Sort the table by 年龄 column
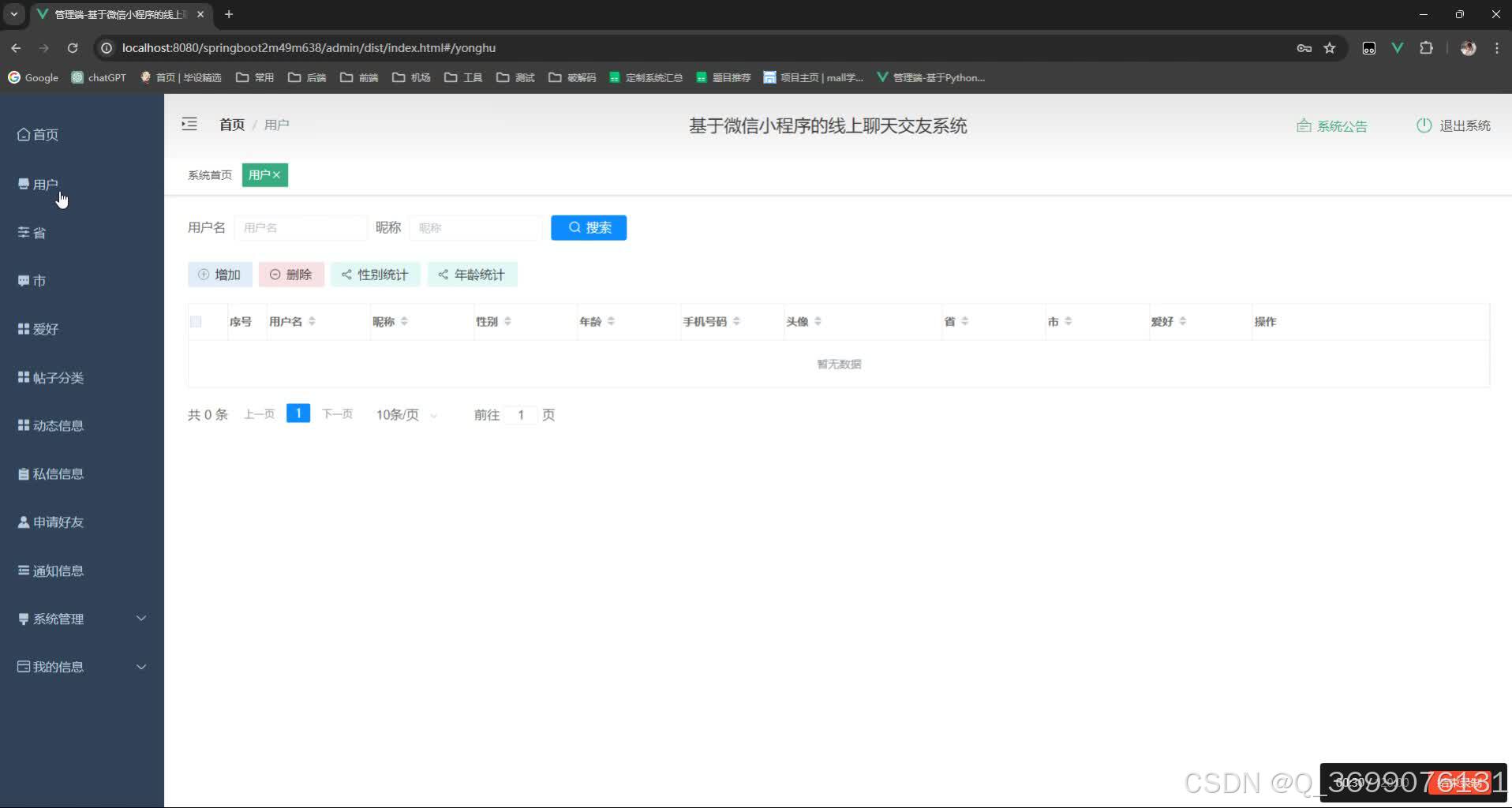The image size is (1512, 808). tap(597, 321)
